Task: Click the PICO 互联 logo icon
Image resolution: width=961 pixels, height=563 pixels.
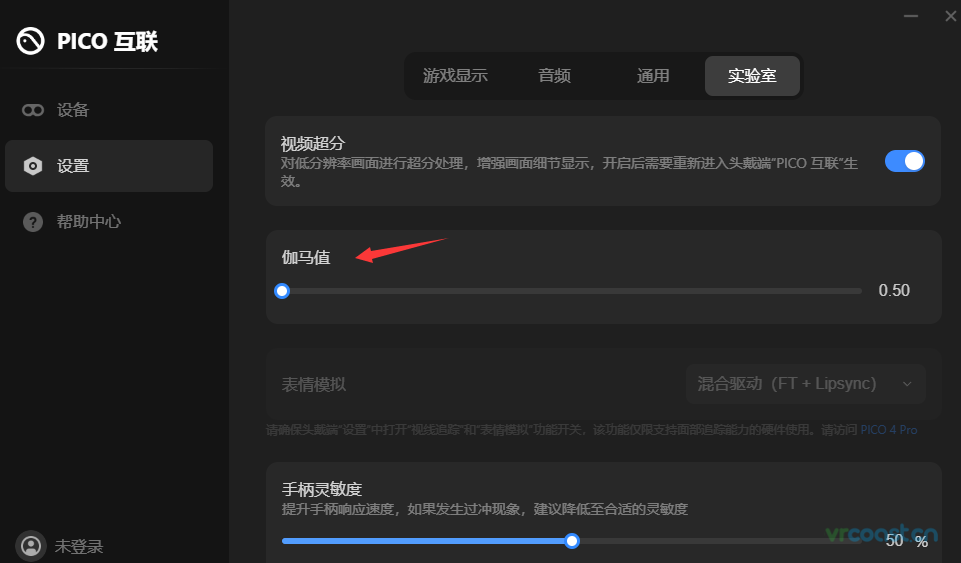Action: [30, 42]
